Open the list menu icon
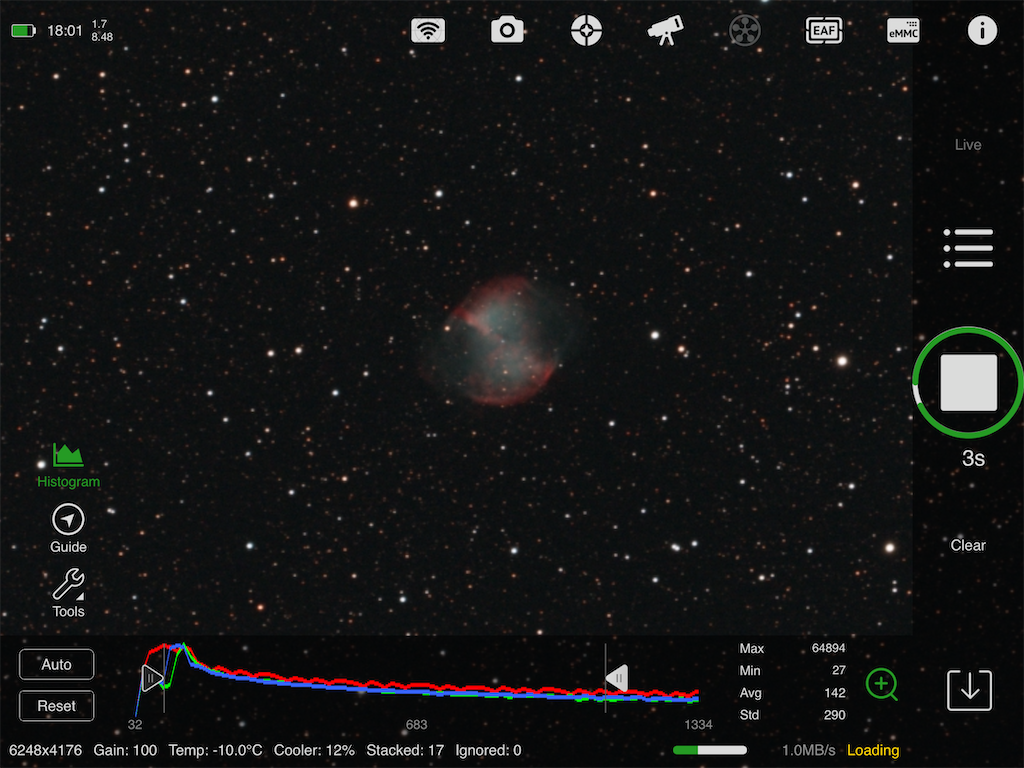This screenshot has height=768, width=1024. coord(968,248)
